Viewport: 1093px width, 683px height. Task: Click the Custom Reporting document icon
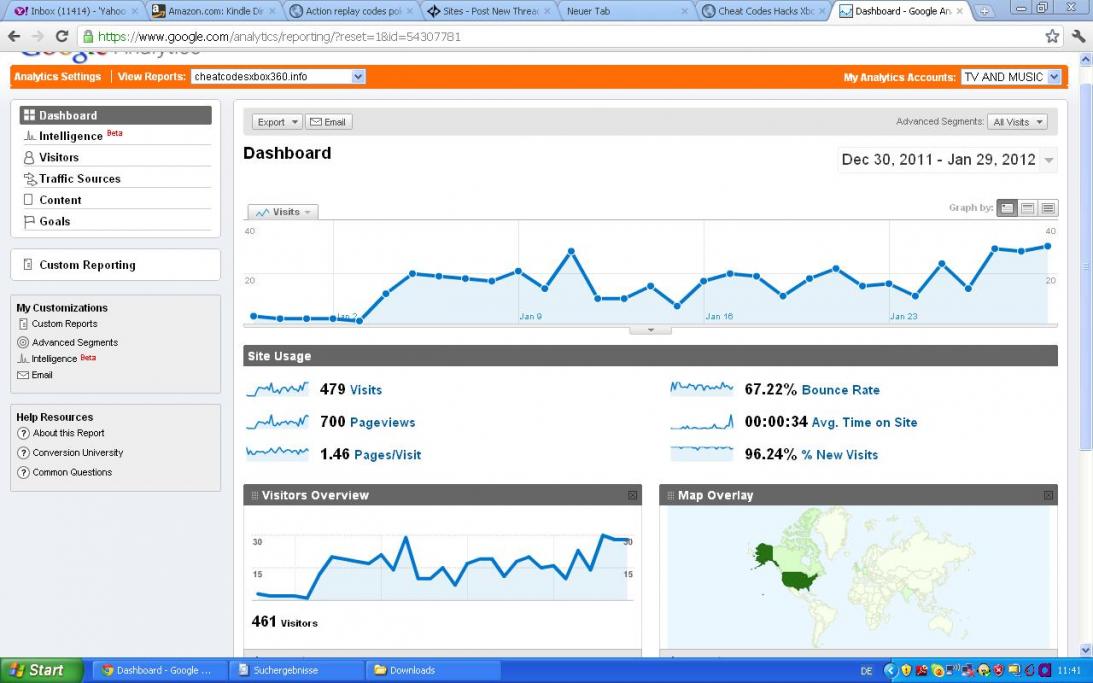(28, 265)
